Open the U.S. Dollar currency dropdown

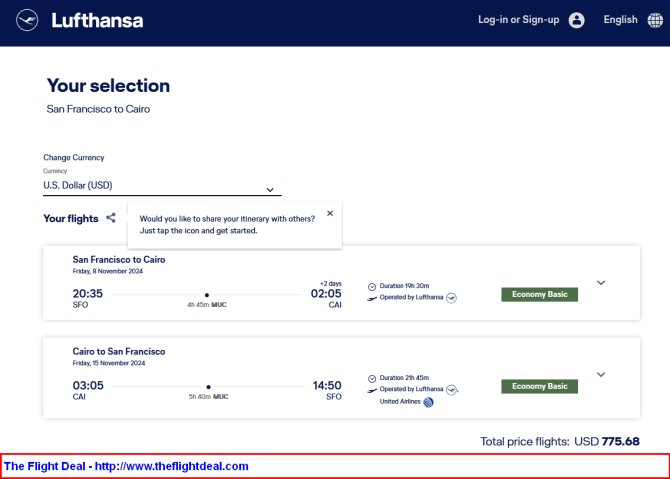(162, 185)
